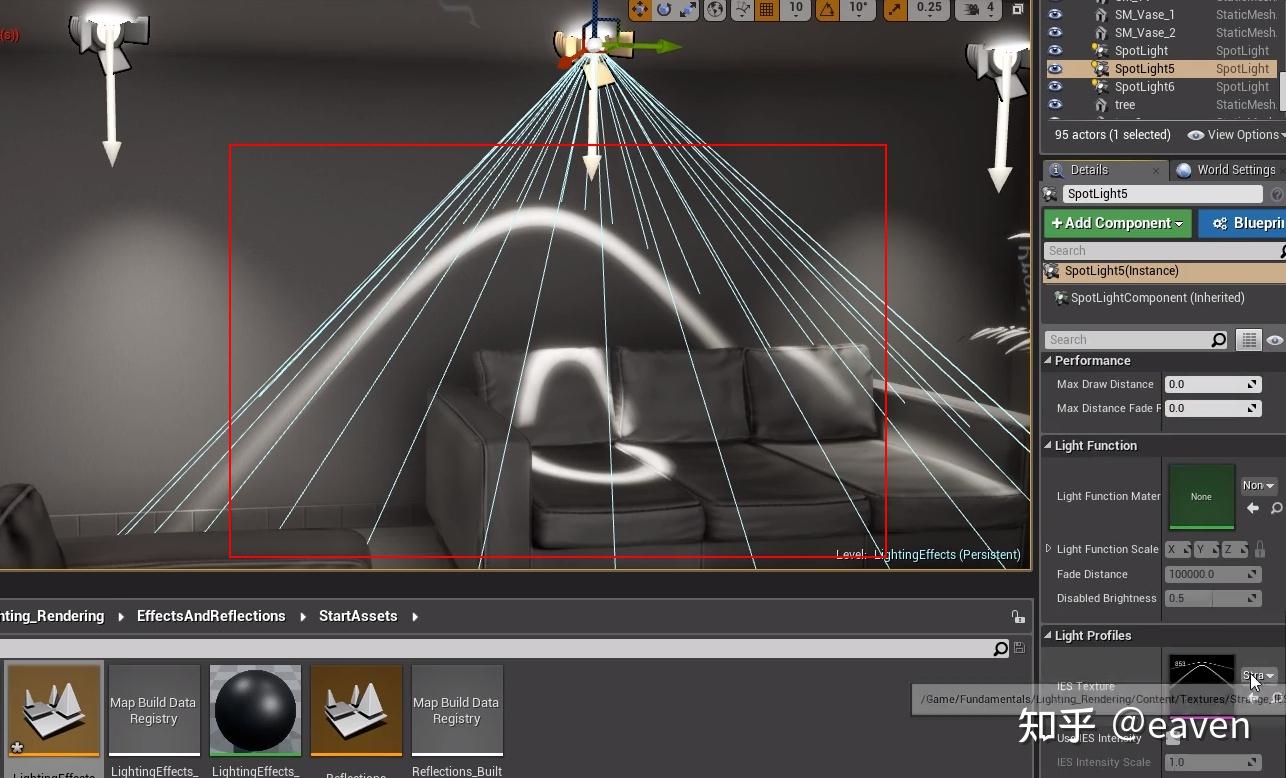This screenshot has width=1286, height=778.
Task: Select SpotLight5(Instance) in components list
Action: 1165,271
